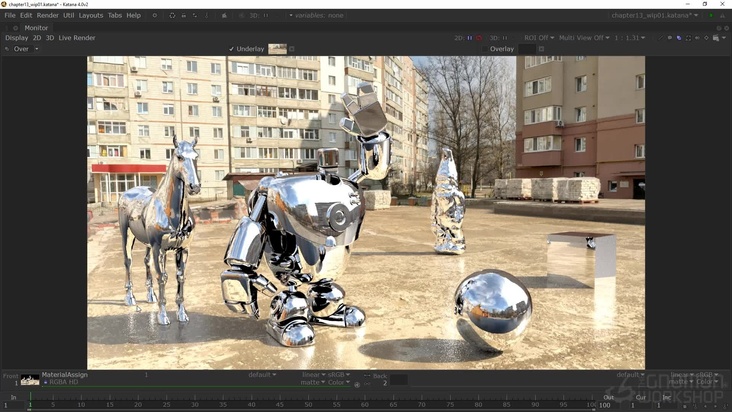
Task: Pause 2D render updates in Monitor
Action: point(470,38)
